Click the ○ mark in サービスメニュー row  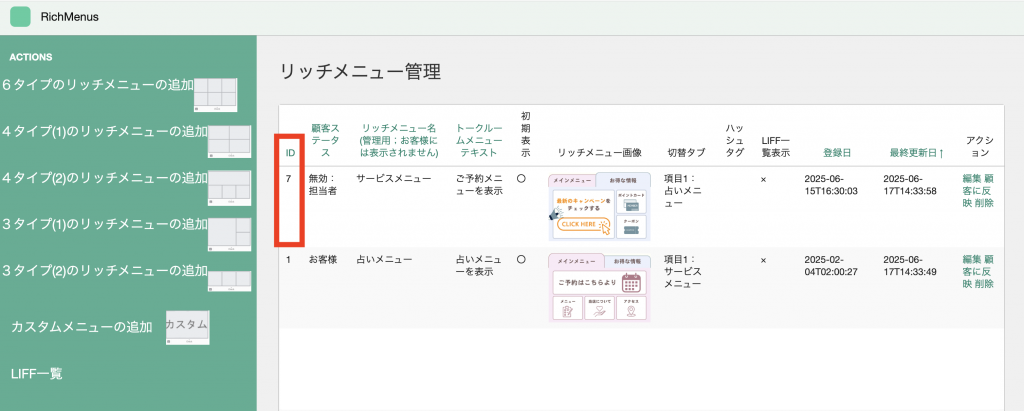pyautogui.click(x=521, y=178)
